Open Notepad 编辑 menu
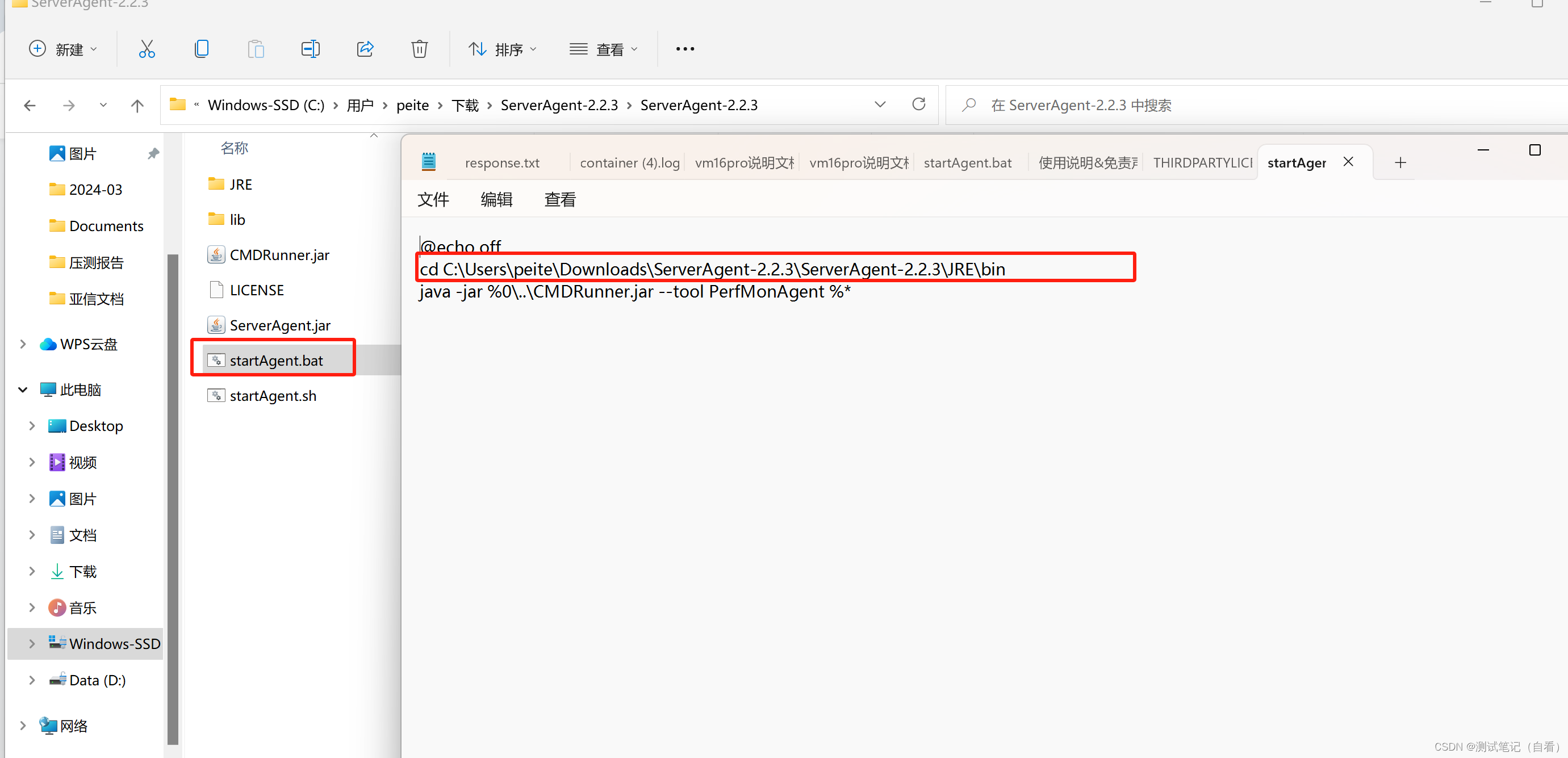The height and width of the screenshot is (758, 1568). point(497,199)
